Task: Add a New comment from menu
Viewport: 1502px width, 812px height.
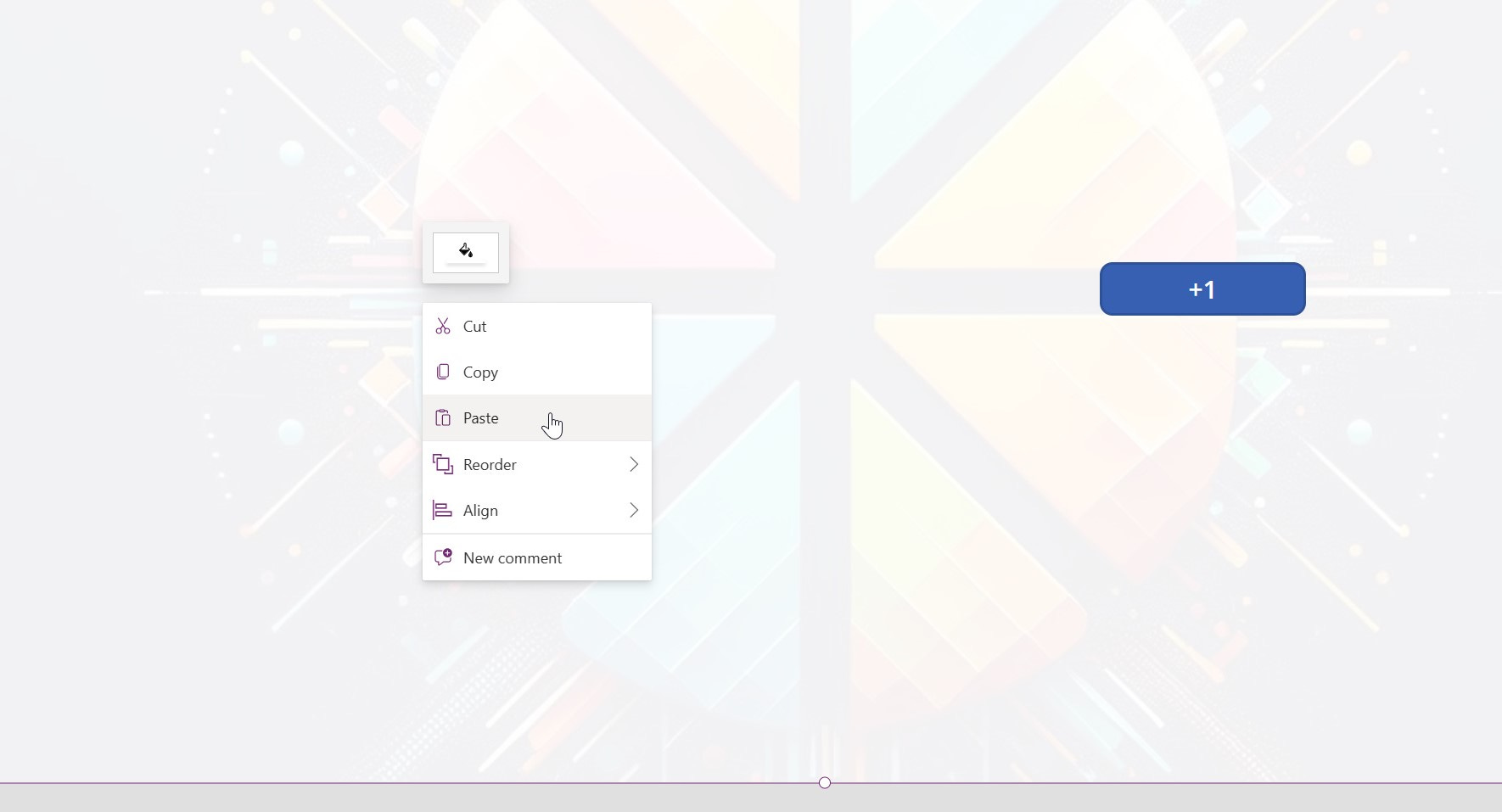Action: (x=537, y=557)
